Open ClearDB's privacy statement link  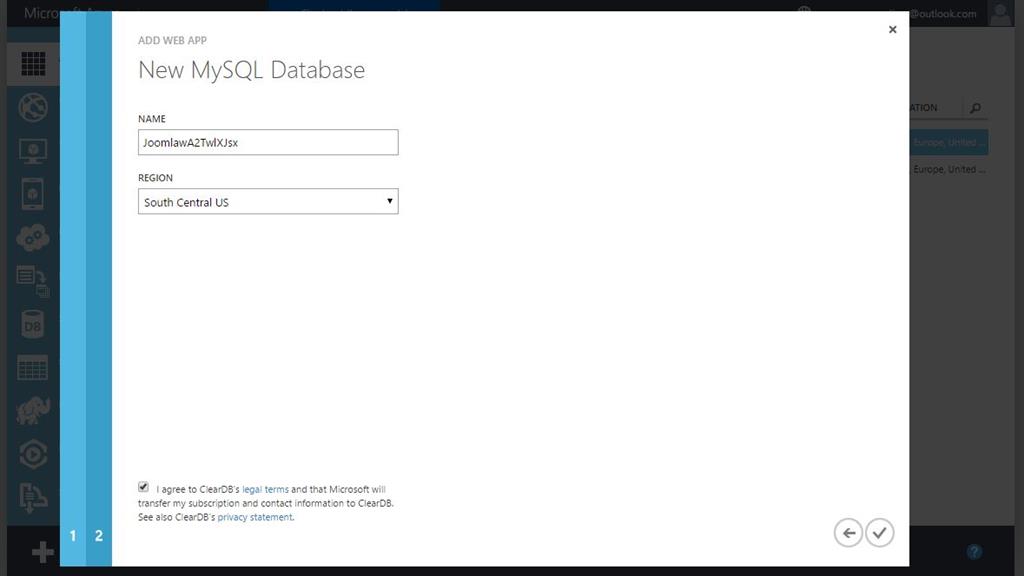pos(255,517)
